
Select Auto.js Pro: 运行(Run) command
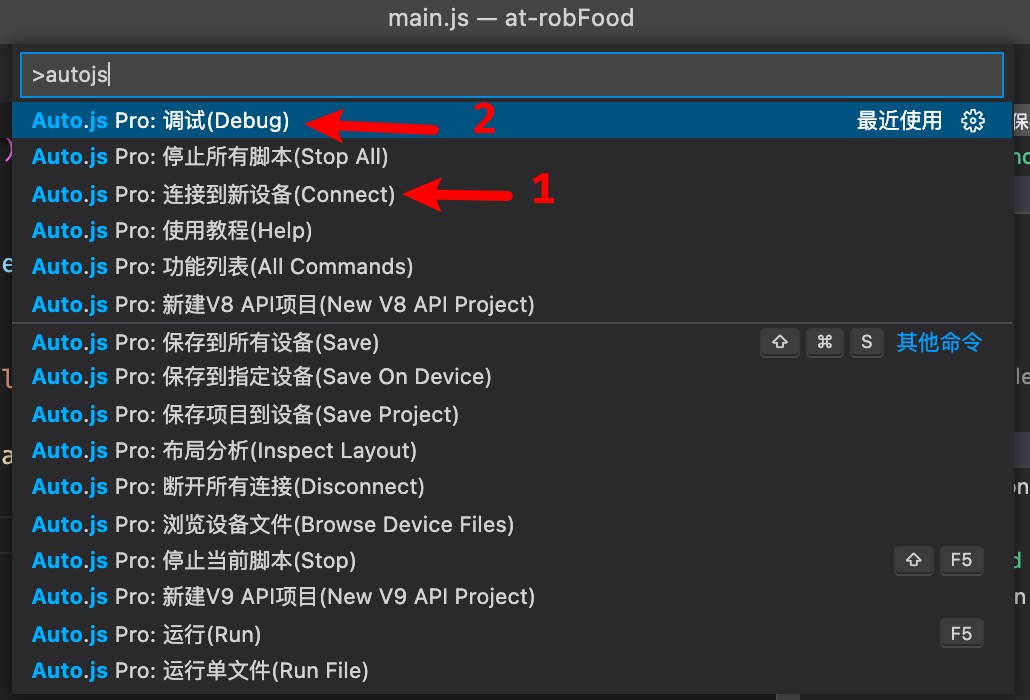512,633
